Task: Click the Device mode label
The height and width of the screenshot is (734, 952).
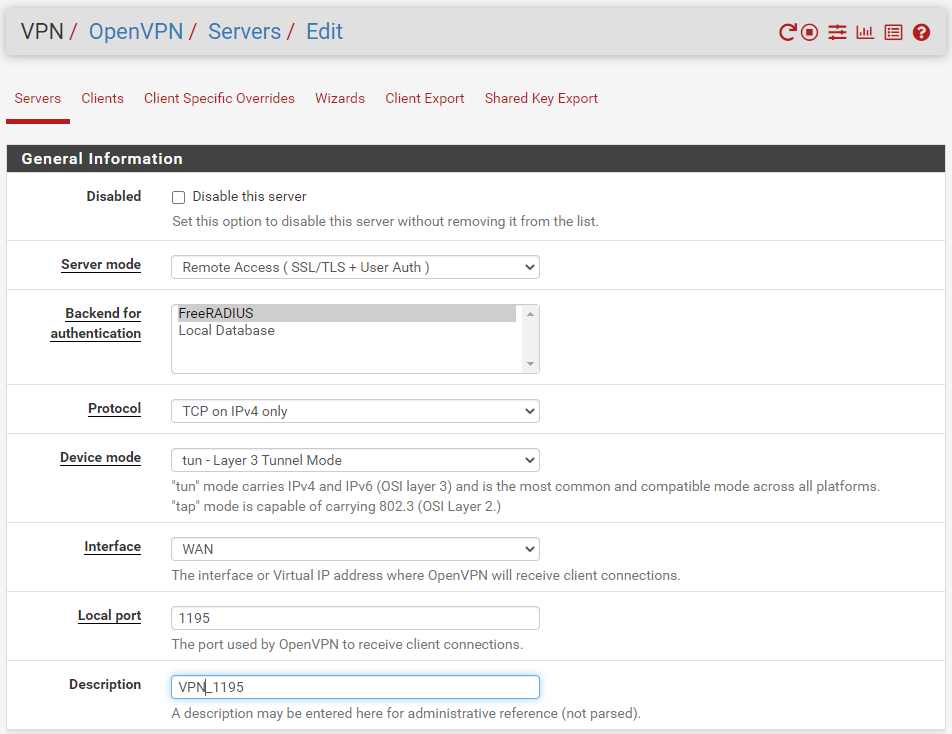Action: (100, 458)
